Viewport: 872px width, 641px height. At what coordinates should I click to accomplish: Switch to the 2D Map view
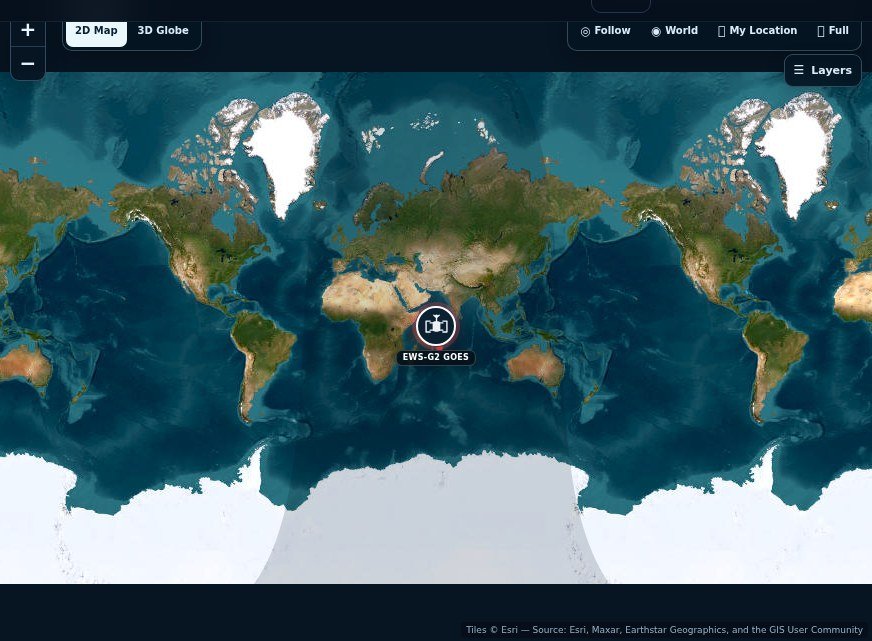coord(96,33)
